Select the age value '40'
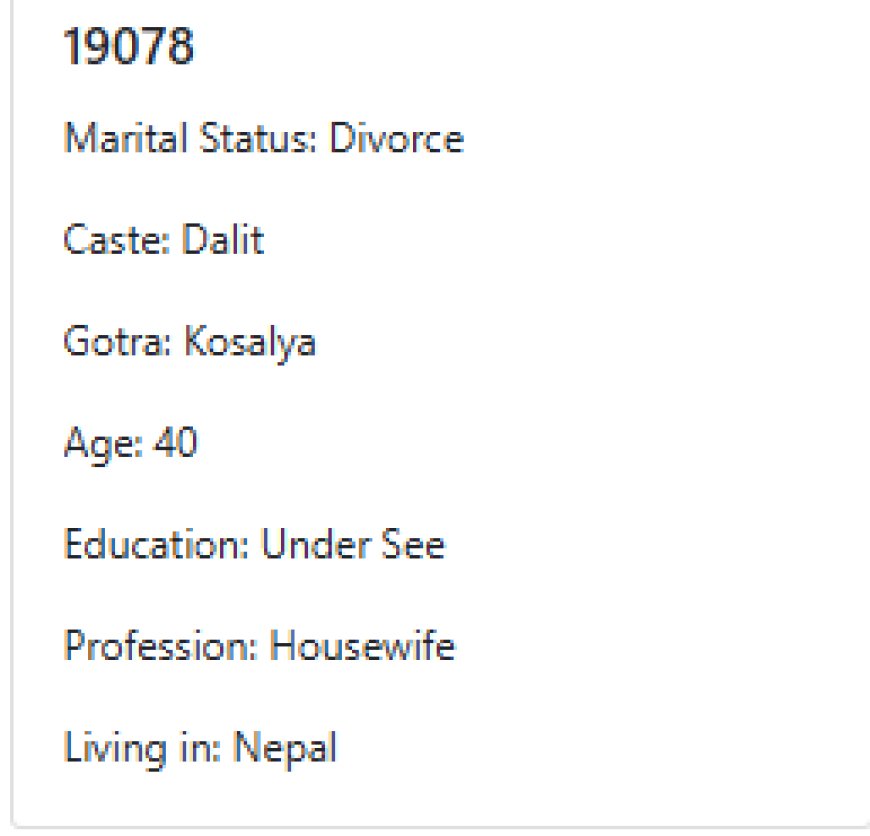Image resolution: width=870 pixels, height=836 pixels. (175, 443)
